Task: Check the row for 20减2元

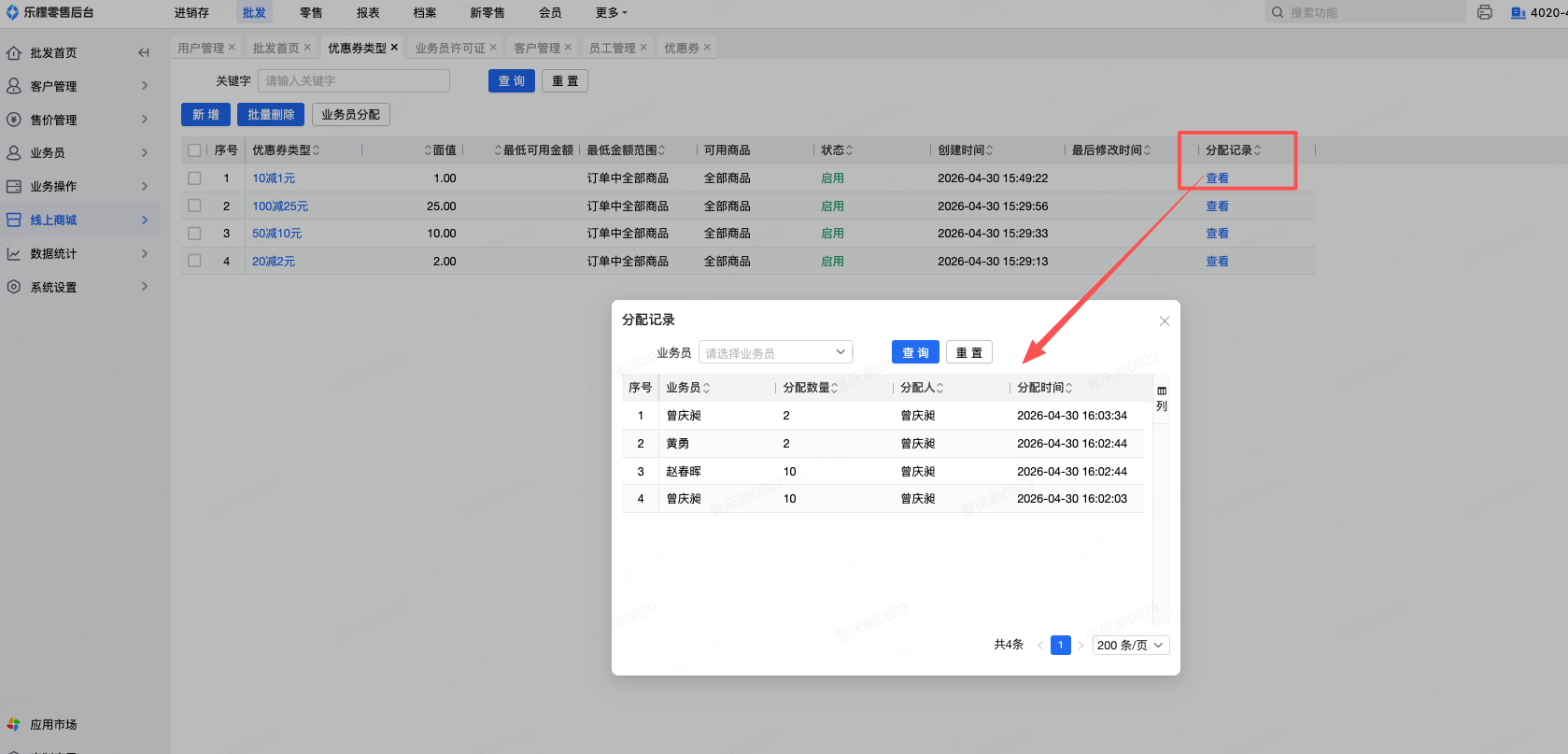Action: coord(194,262)
